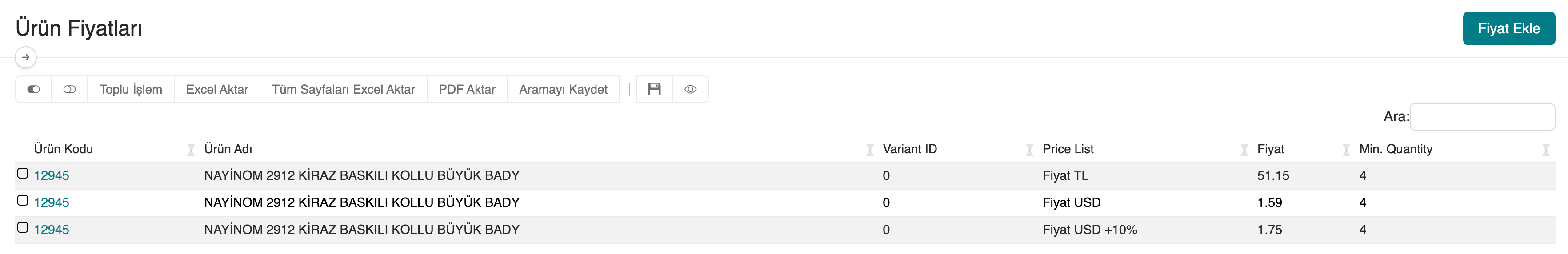
Task: Check the box for the Fiyat TL row
Action: click(x=23, y=174)
